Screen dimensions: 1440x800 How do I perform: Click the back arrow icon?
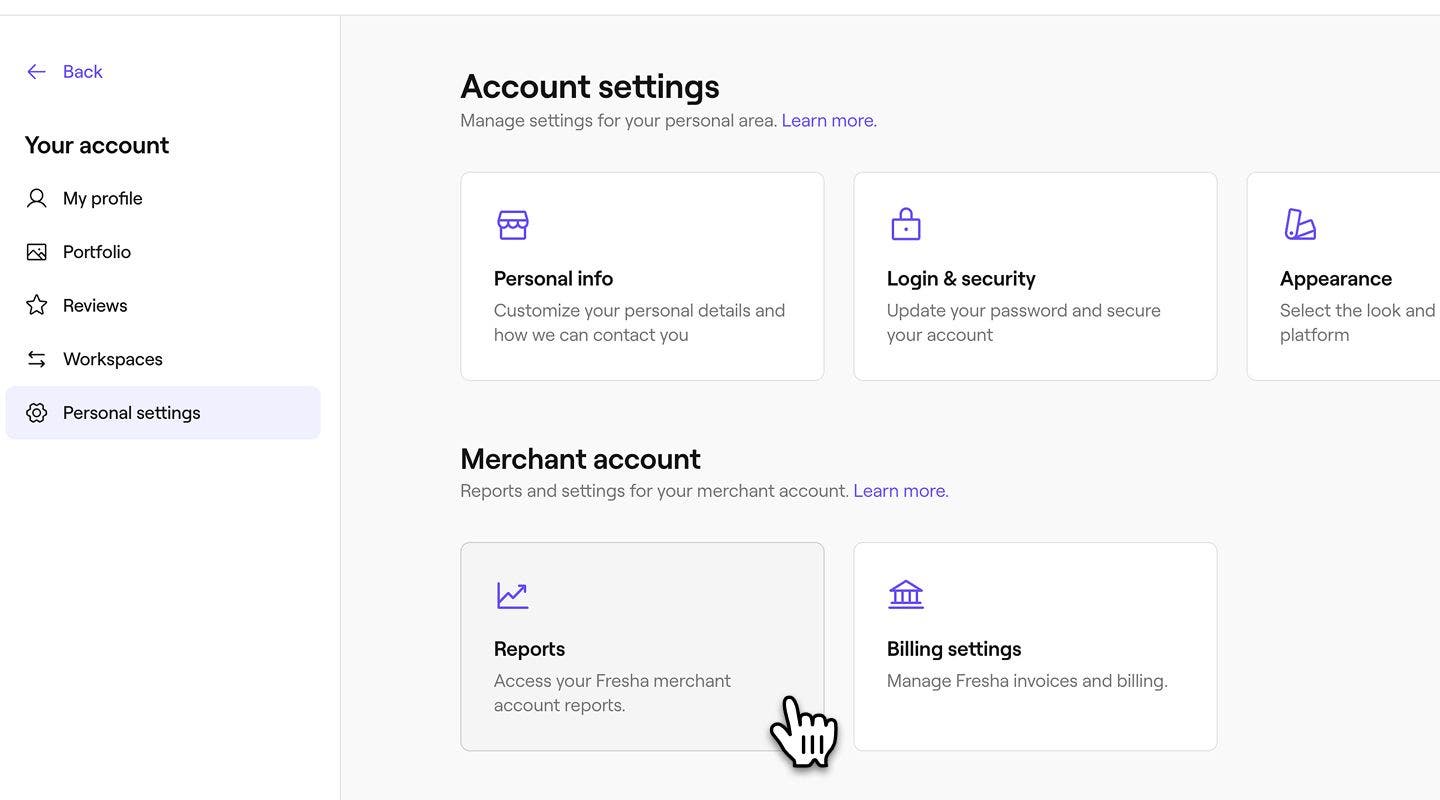click(x=36, y=71)
